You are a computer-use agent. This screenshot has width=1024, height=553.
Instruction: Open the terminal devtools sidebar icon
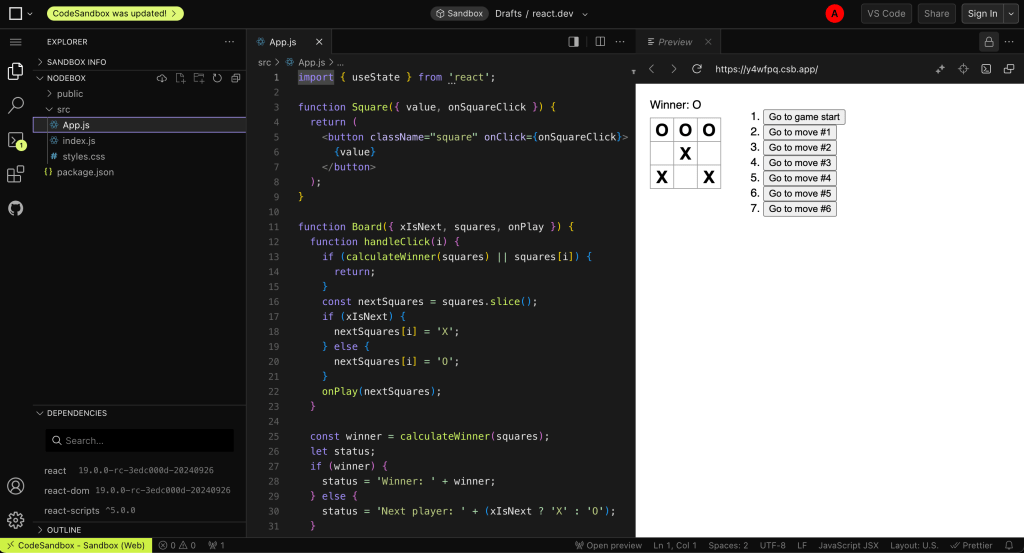point(16,140)
